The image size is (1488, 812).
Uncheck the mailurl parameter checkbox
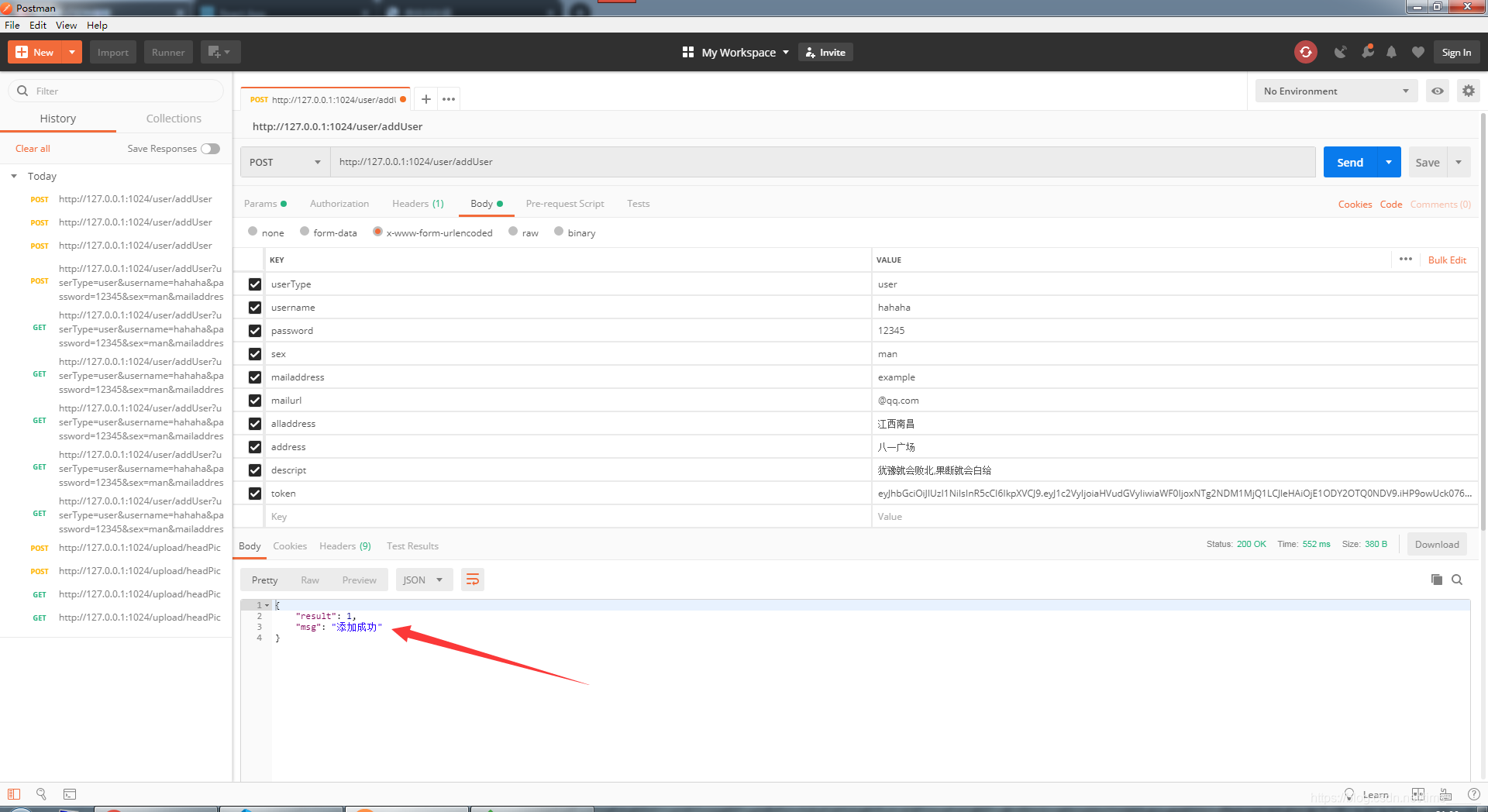[255, 401]
